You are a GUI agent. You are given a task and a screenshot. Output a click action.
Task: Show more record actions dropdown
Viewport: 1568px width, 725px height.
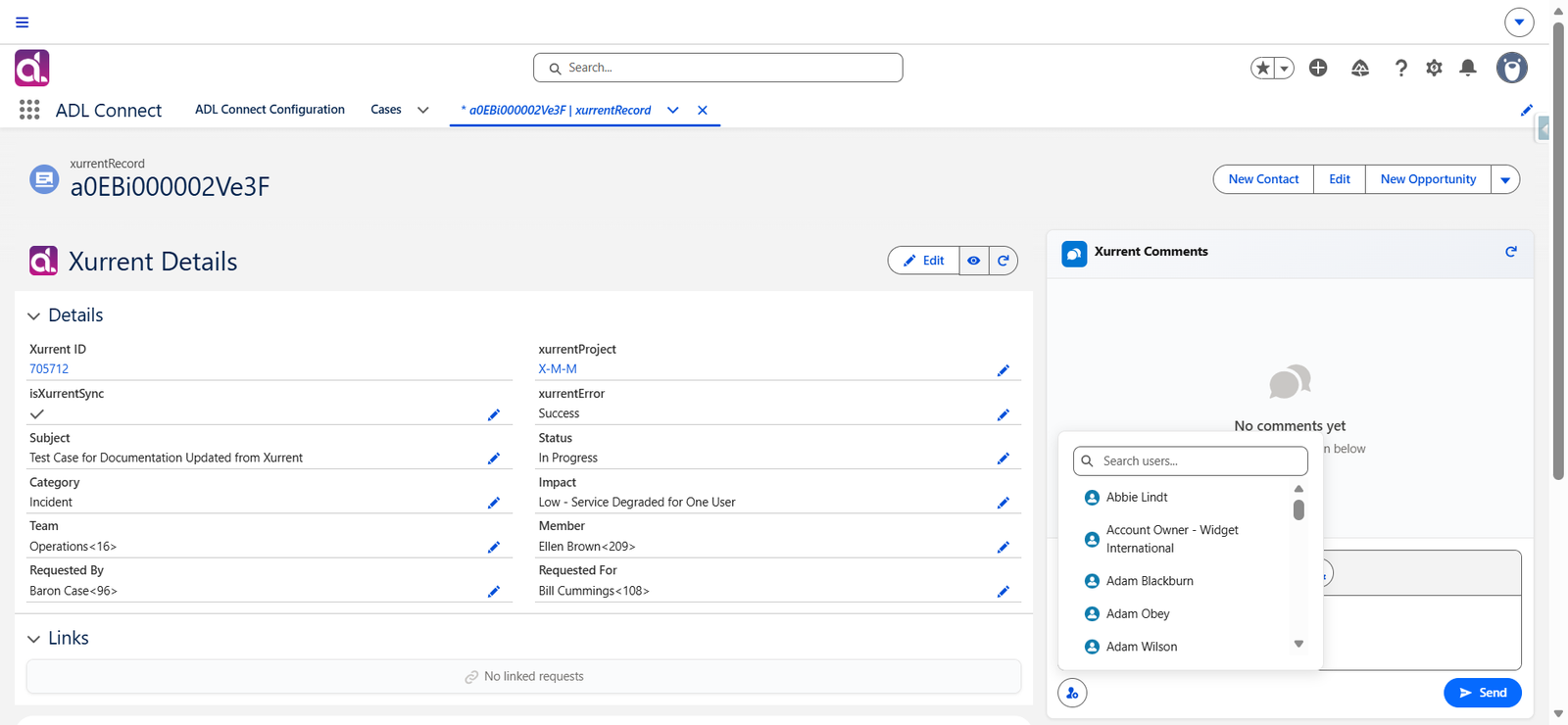1505,179
